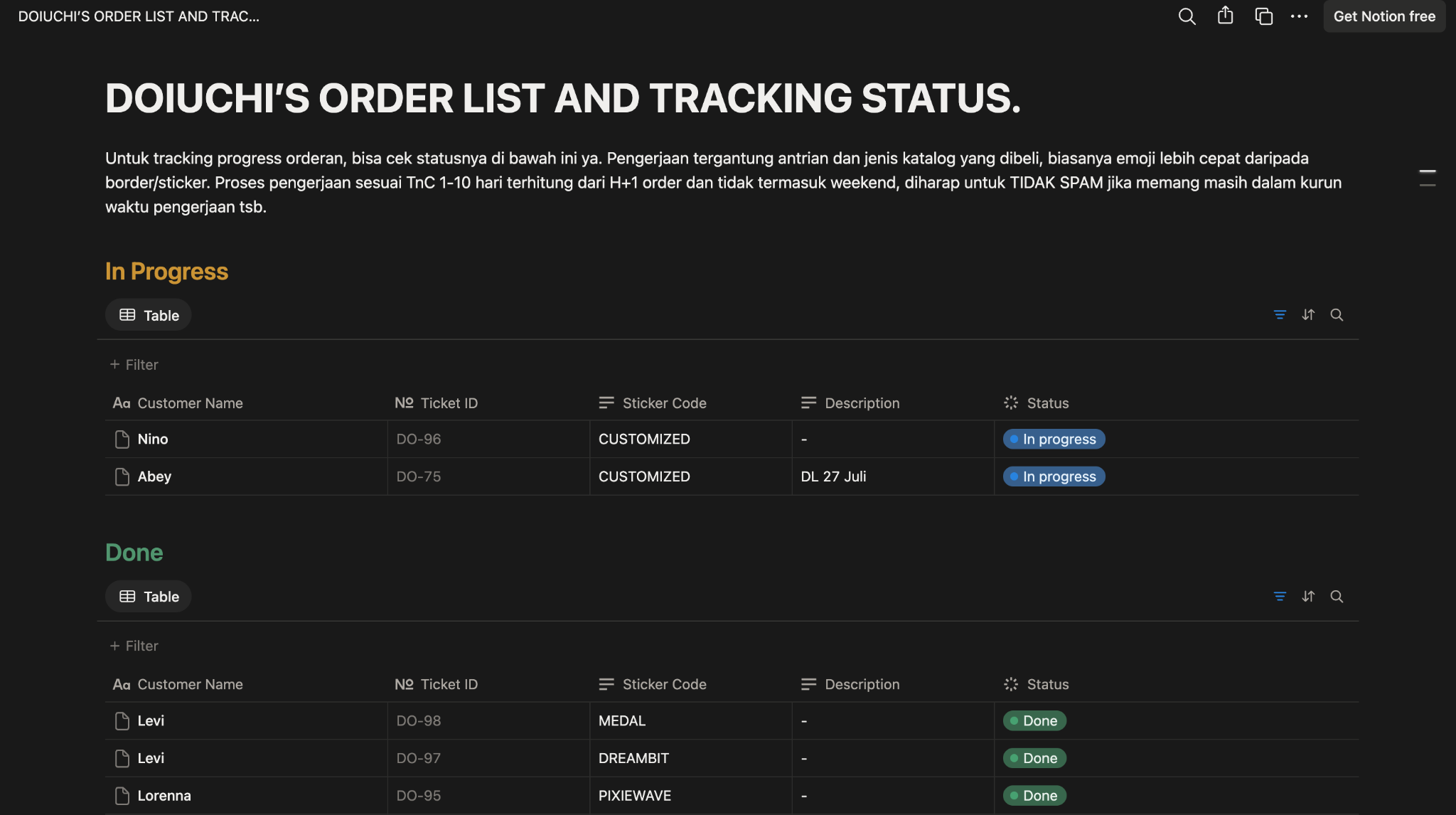Click page icon in Levi DREAMBIT row
This screenshot has width=1456, height=815.
[122, 758]
